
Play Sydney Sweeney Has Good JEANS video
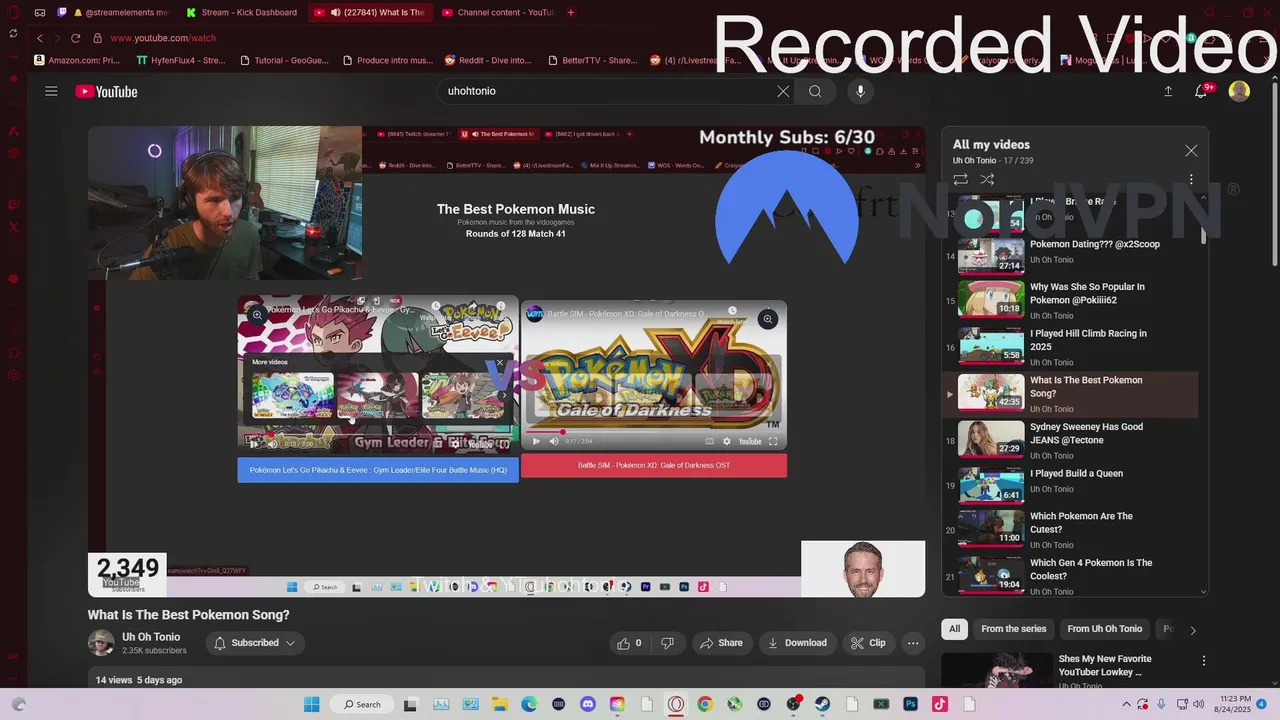point(1070,440)
